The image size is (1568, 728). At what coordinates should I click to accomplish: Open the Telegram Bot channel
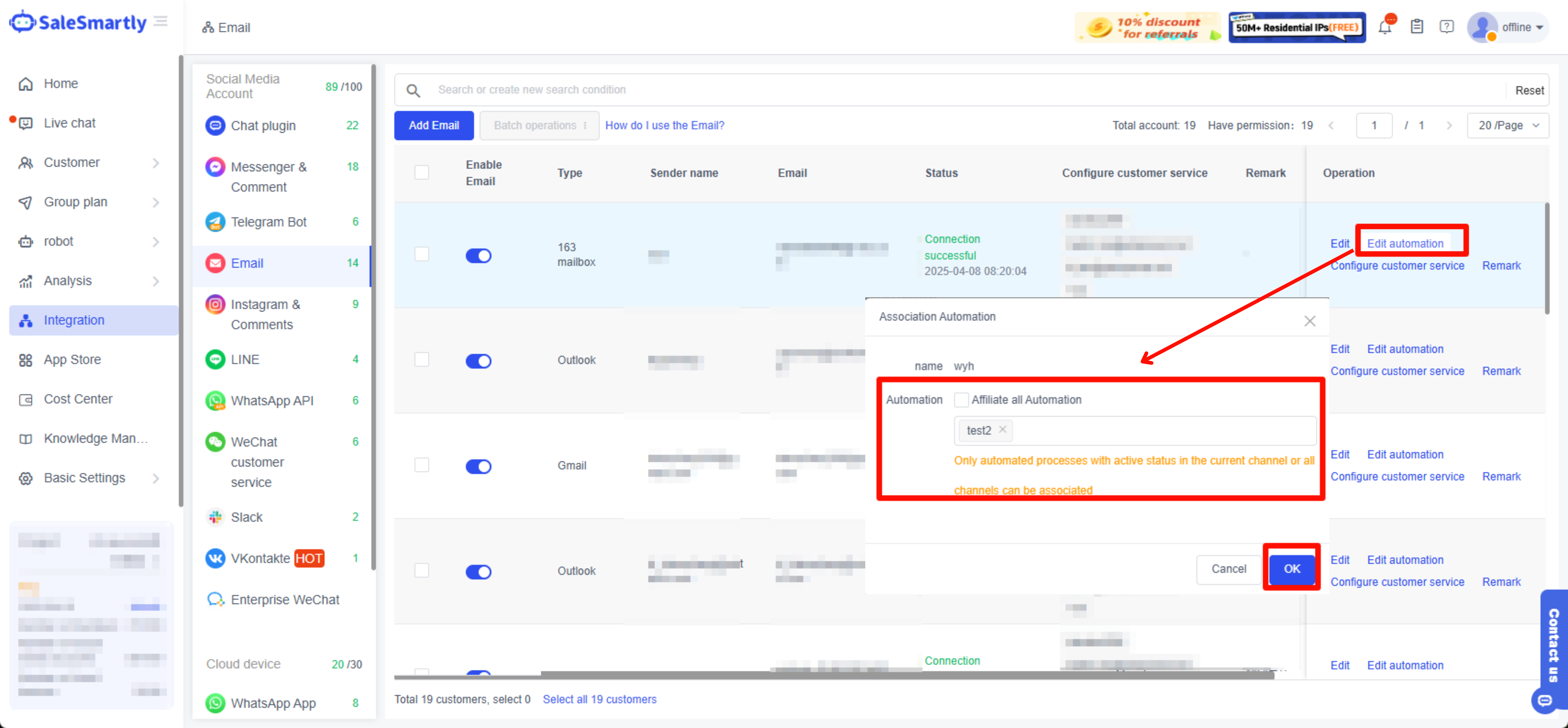[x=268, y=222]
